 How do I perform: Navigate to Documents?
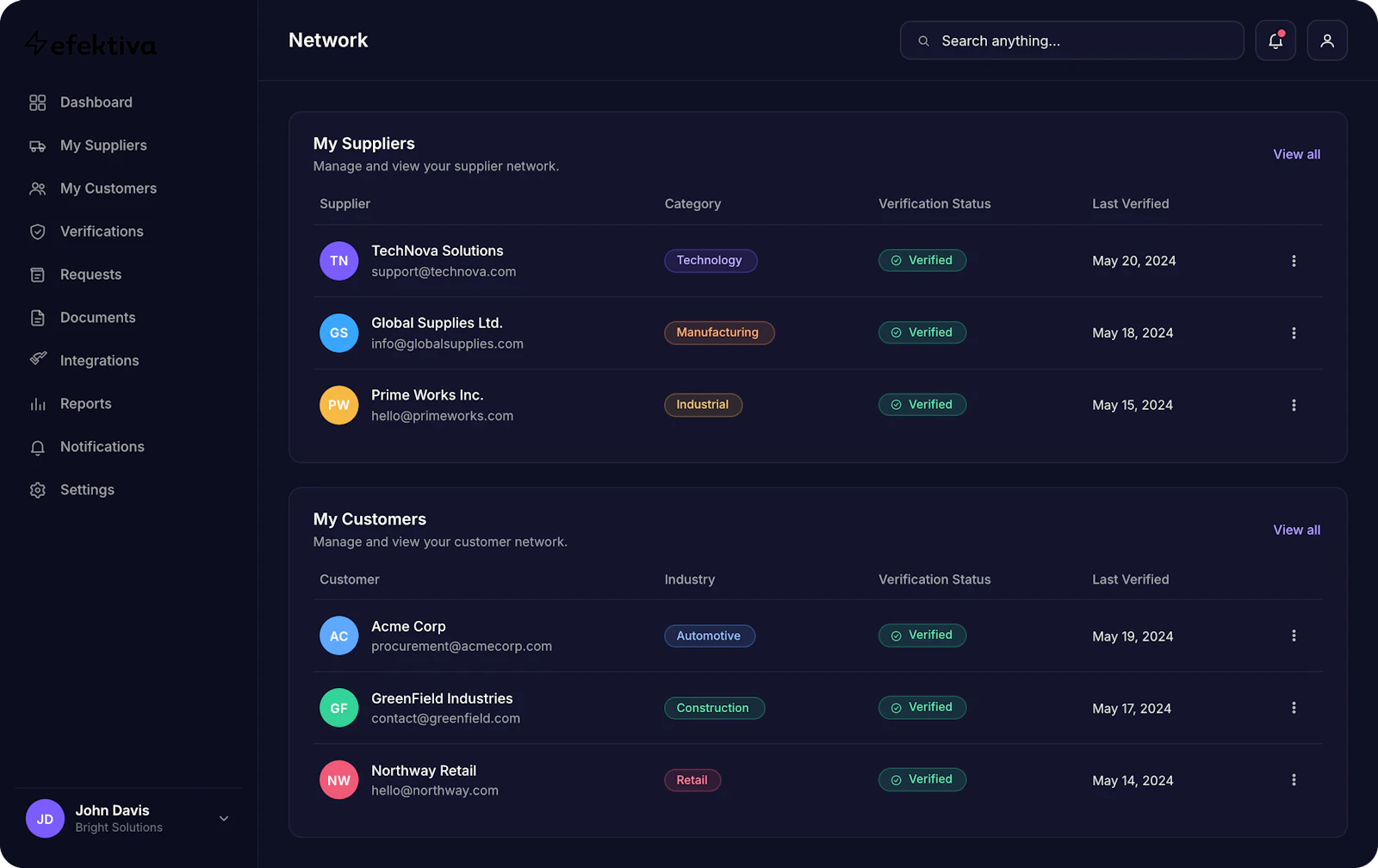click(98, 318)
